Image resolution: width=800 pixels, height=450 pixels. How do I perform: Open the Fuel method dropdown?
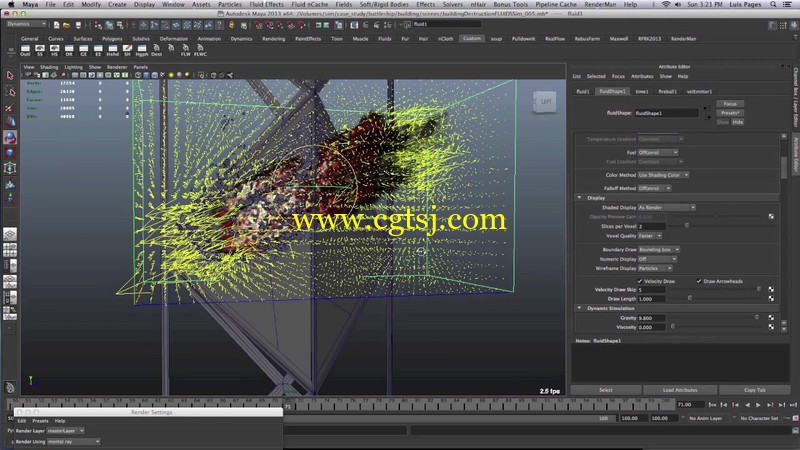click(658, 153)
